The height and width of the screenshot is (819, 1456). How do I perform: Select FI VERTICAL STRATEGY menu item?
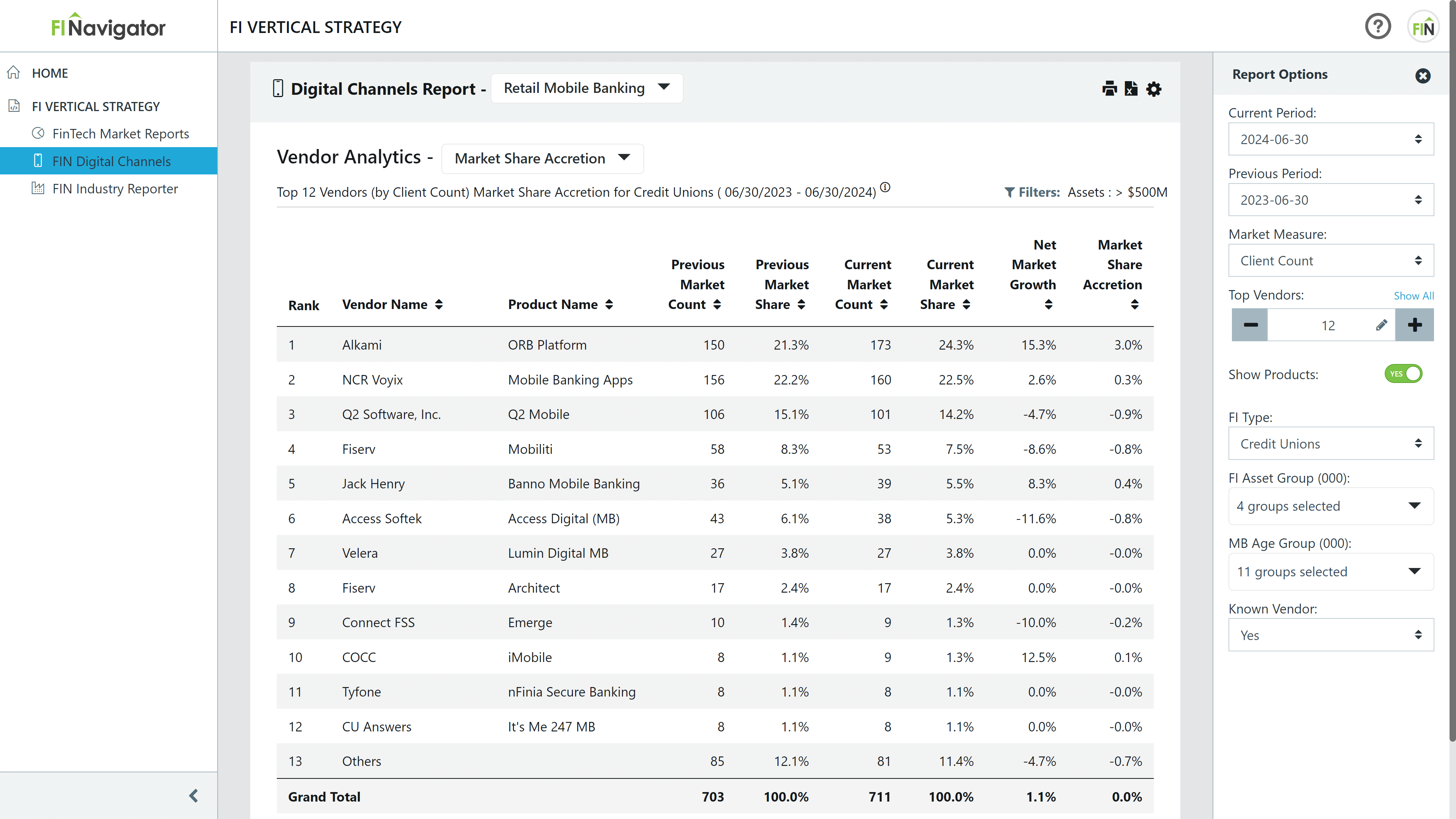pyautogui.click(x=96, y=106)
